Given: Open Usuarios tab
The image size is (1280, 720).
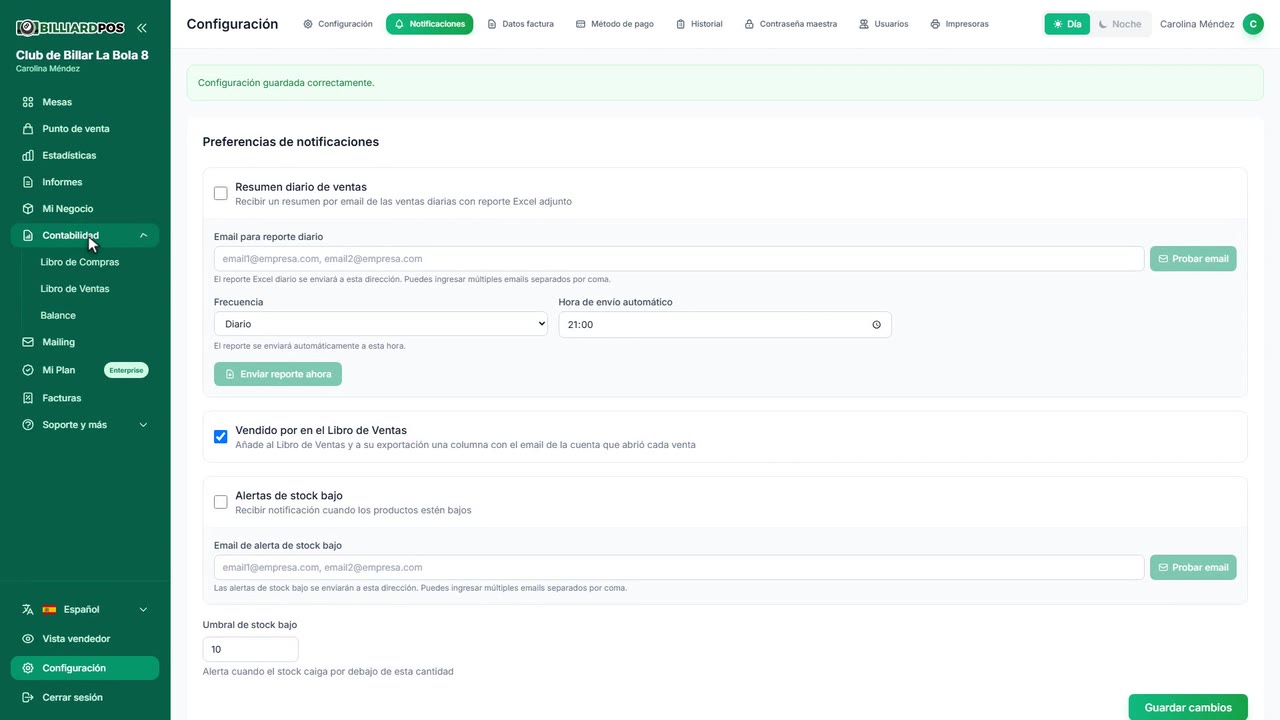Looking at the screenshot, I should pyautogui.click(x=884, y=24).
